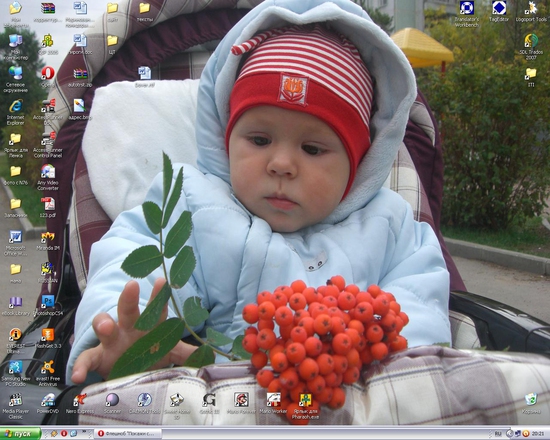Switch to the Opera taskbar window button
The height and width of the screenshot is (440, 550).
pyautogui.click(x=128, y=434)
